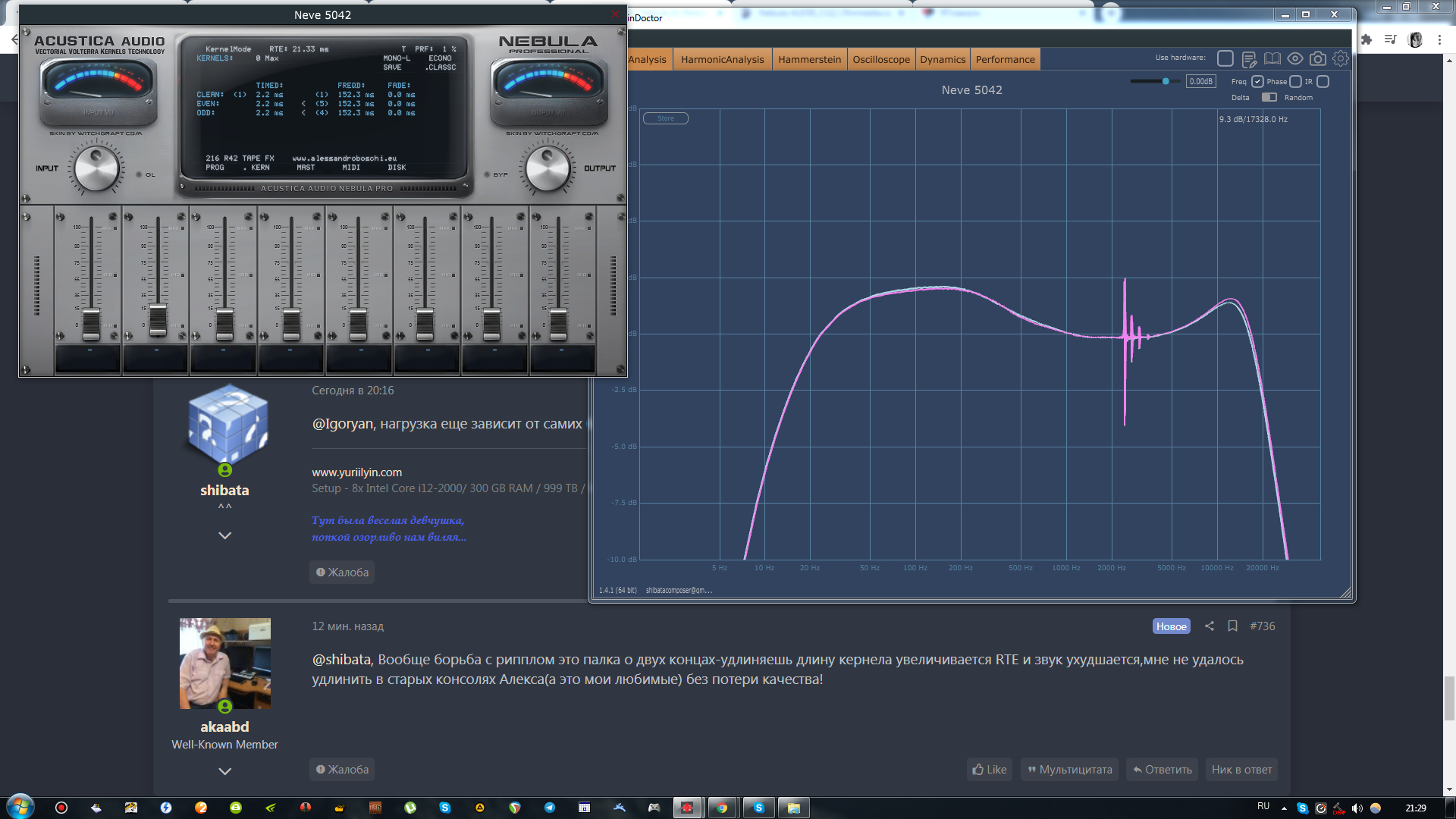Viewport: 1456px width, 819px height.
Task: Click the 0.00dB level input field
Action: coord(1200,81)
